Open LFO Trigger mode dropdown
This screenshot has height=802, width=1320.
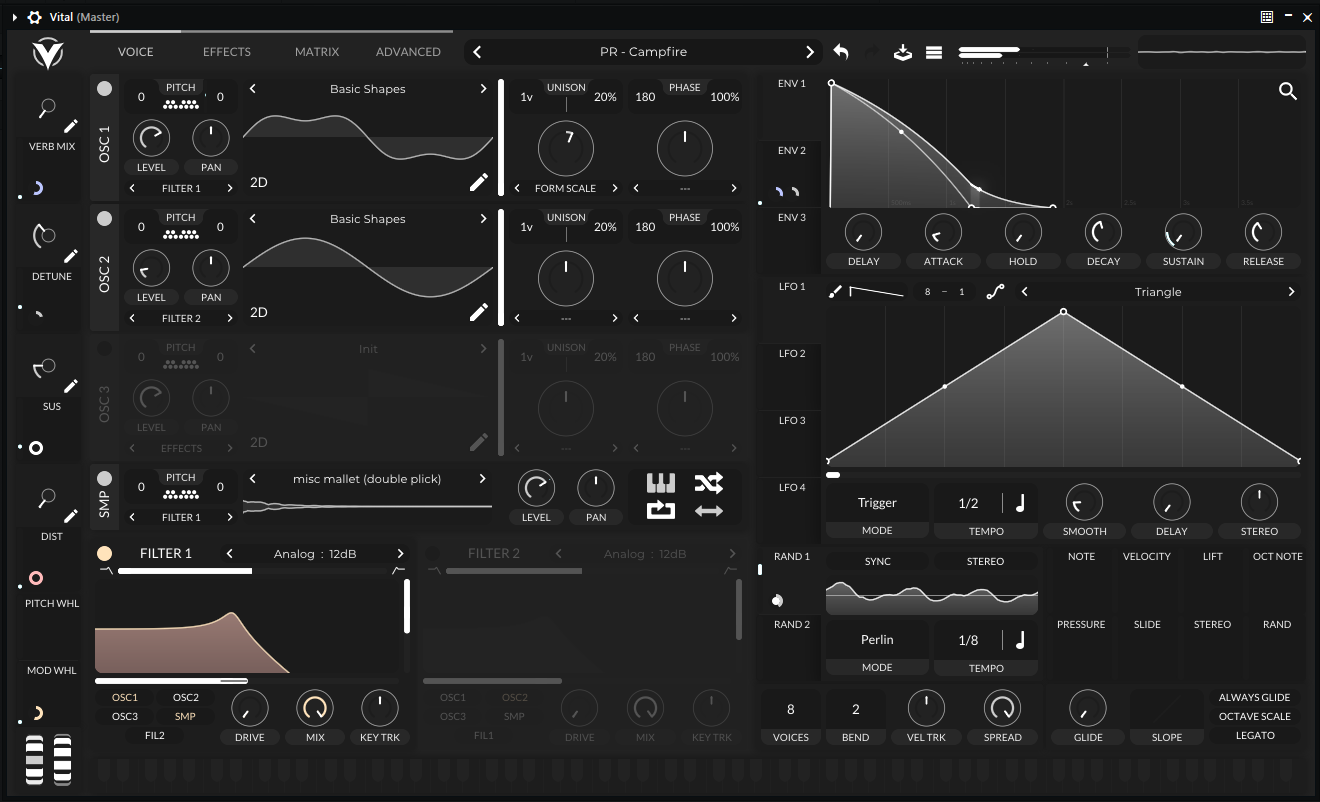[x=877, y=503]
